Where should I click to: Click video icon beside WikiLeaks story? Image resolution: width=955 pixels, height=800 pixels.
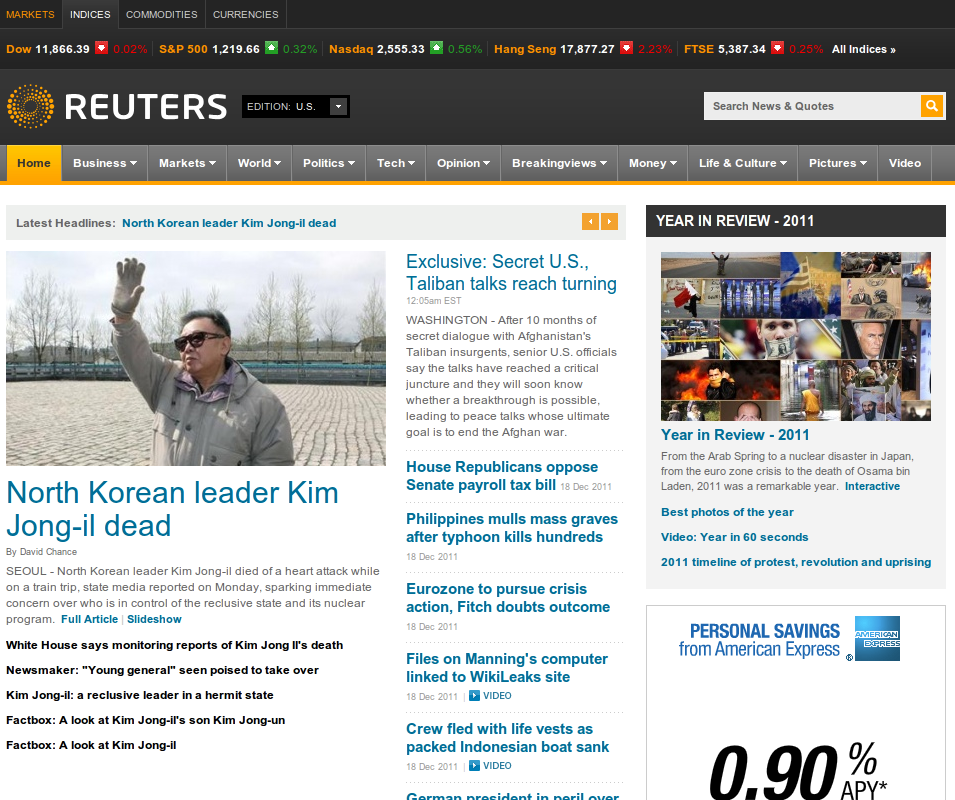point(474,696)
